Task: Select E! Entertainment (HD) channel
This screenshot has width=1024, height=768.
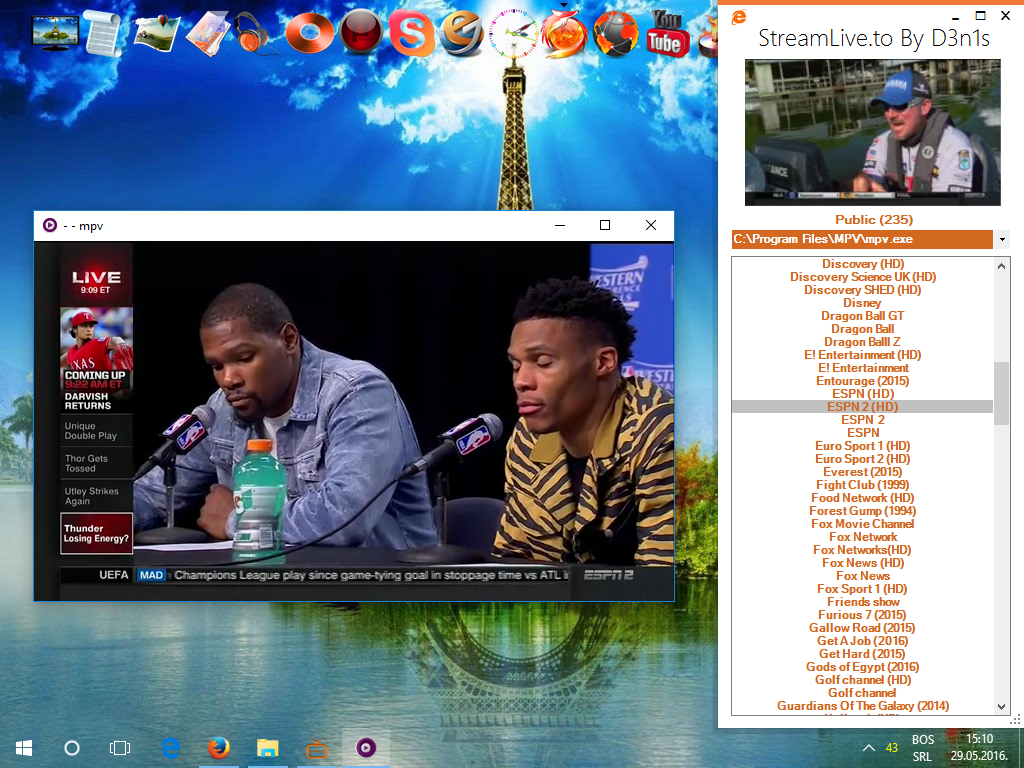Action: 863,355
